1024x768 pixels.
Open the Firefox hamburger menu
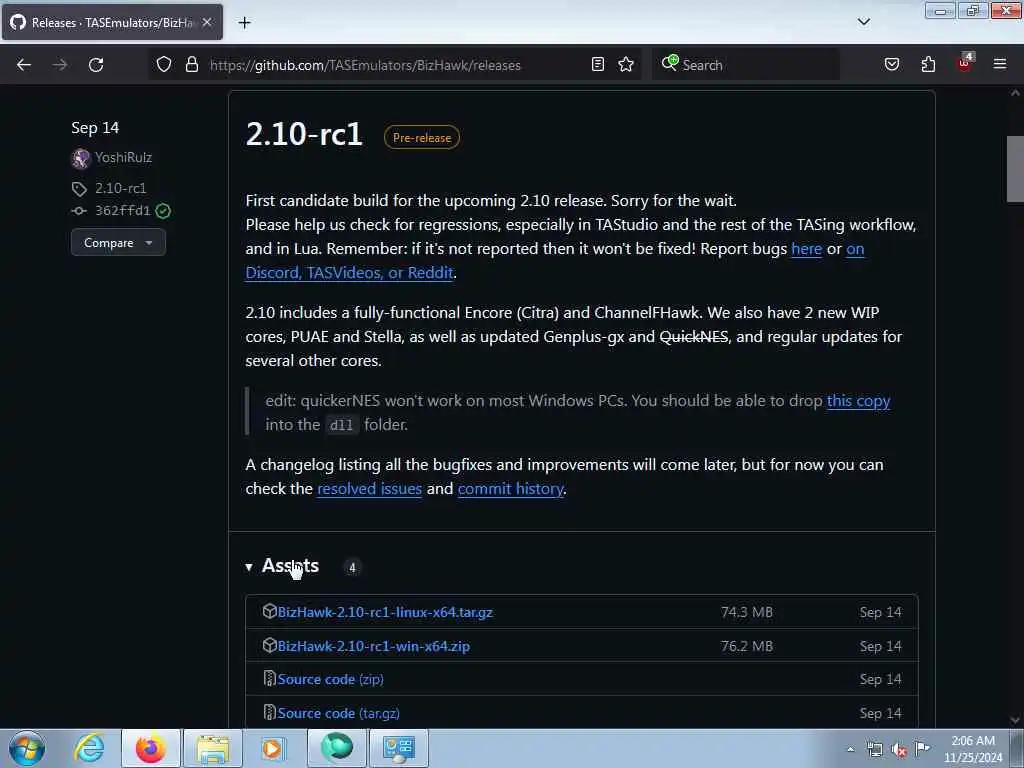coord(1000,64)
